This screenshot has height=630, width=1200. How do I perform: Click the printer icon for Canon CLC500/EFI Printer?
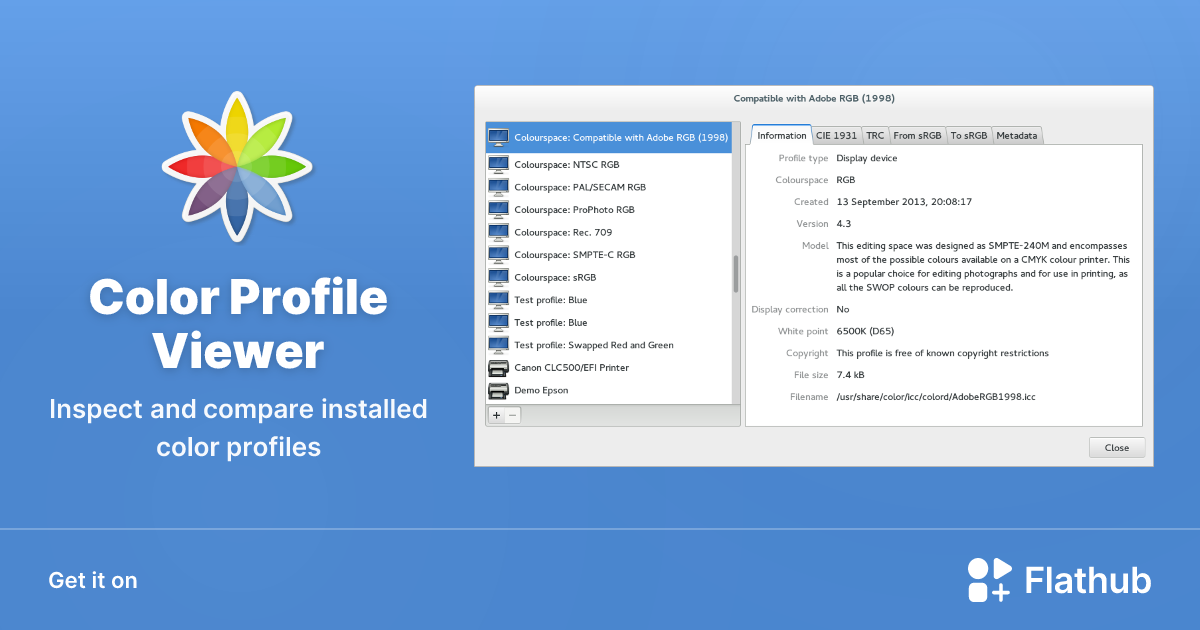point(498,367)
